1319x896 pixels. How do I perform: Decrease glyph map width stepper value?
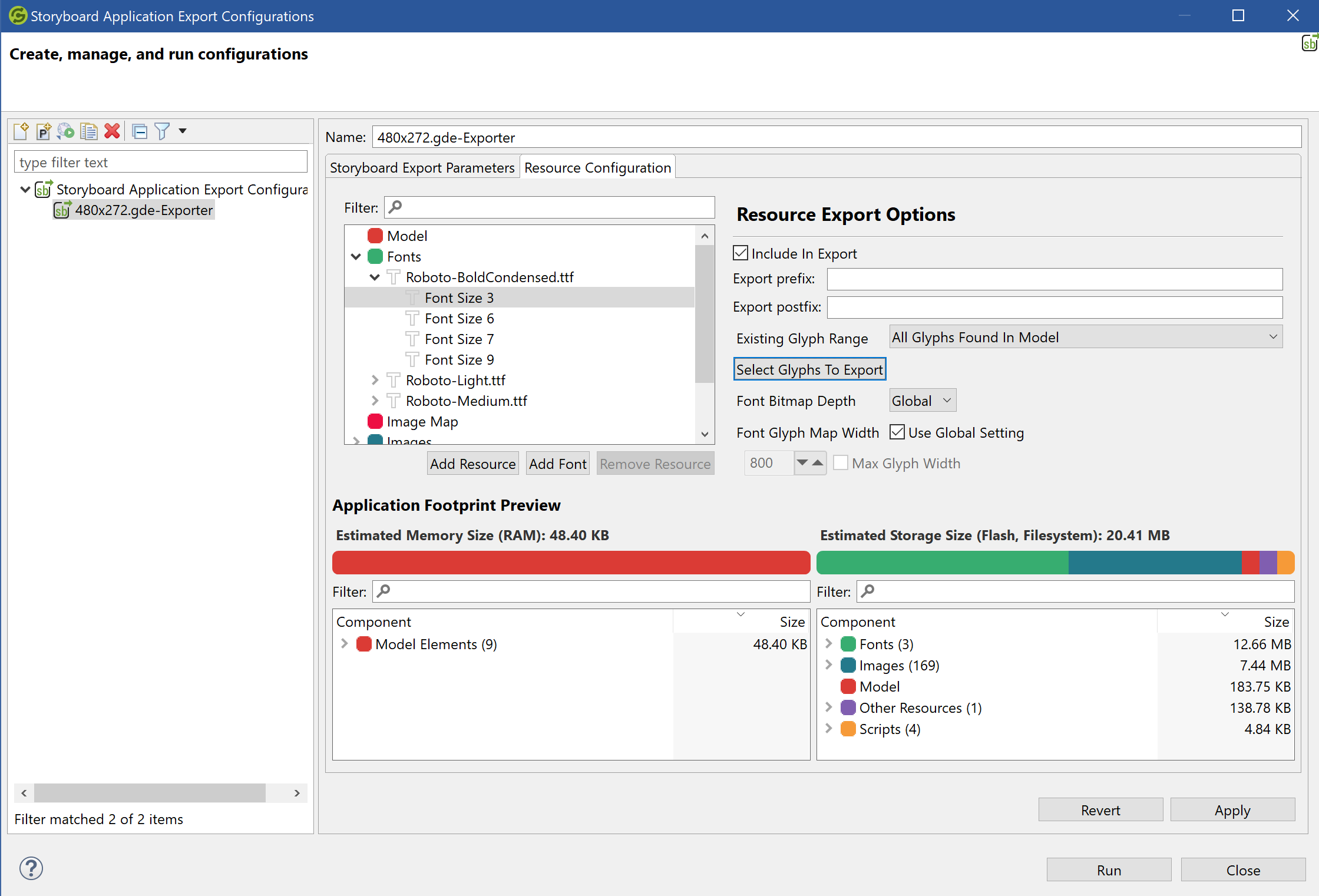802,463
